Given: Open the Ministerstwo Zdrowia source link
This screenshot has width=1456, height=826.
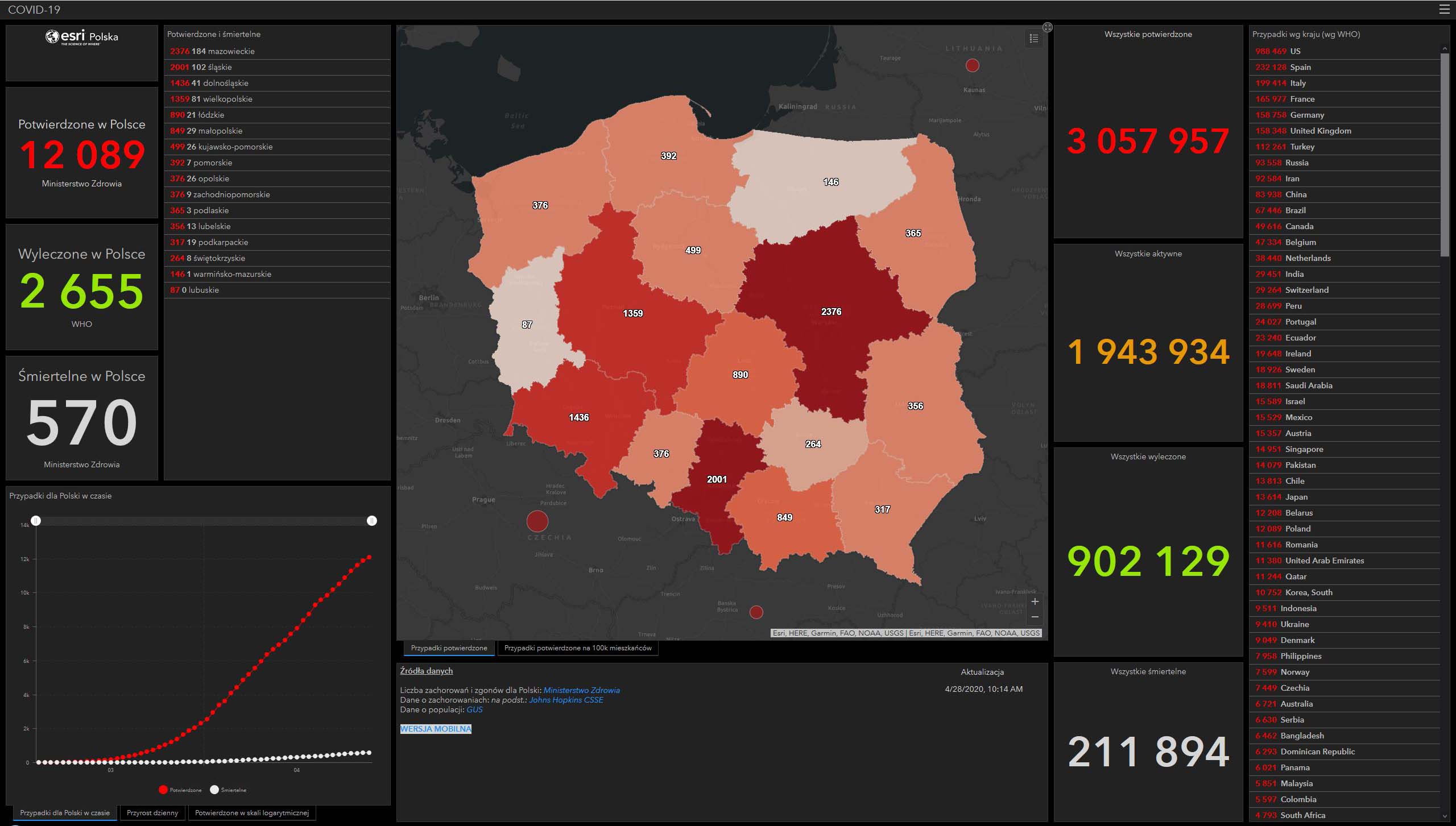Looking at the screenshot, I should (581, 690).
